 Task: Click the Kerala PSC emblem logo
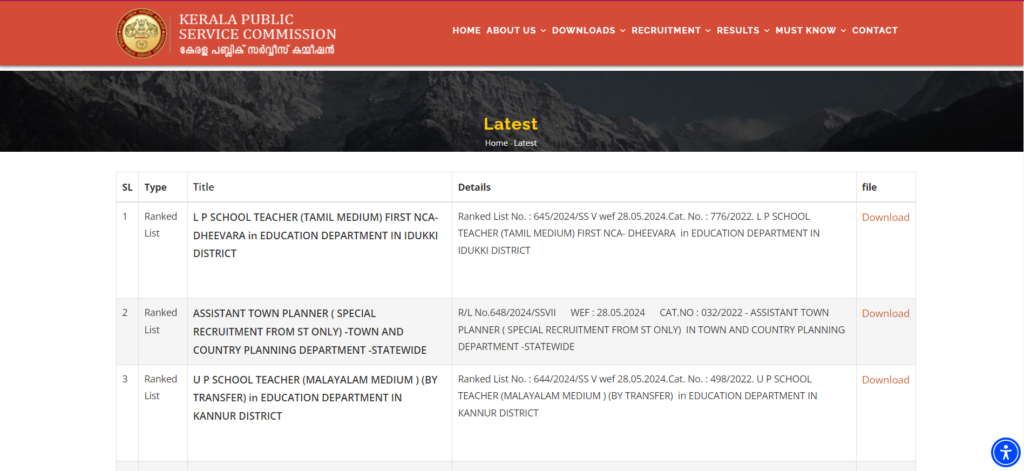tap(141, 33)
